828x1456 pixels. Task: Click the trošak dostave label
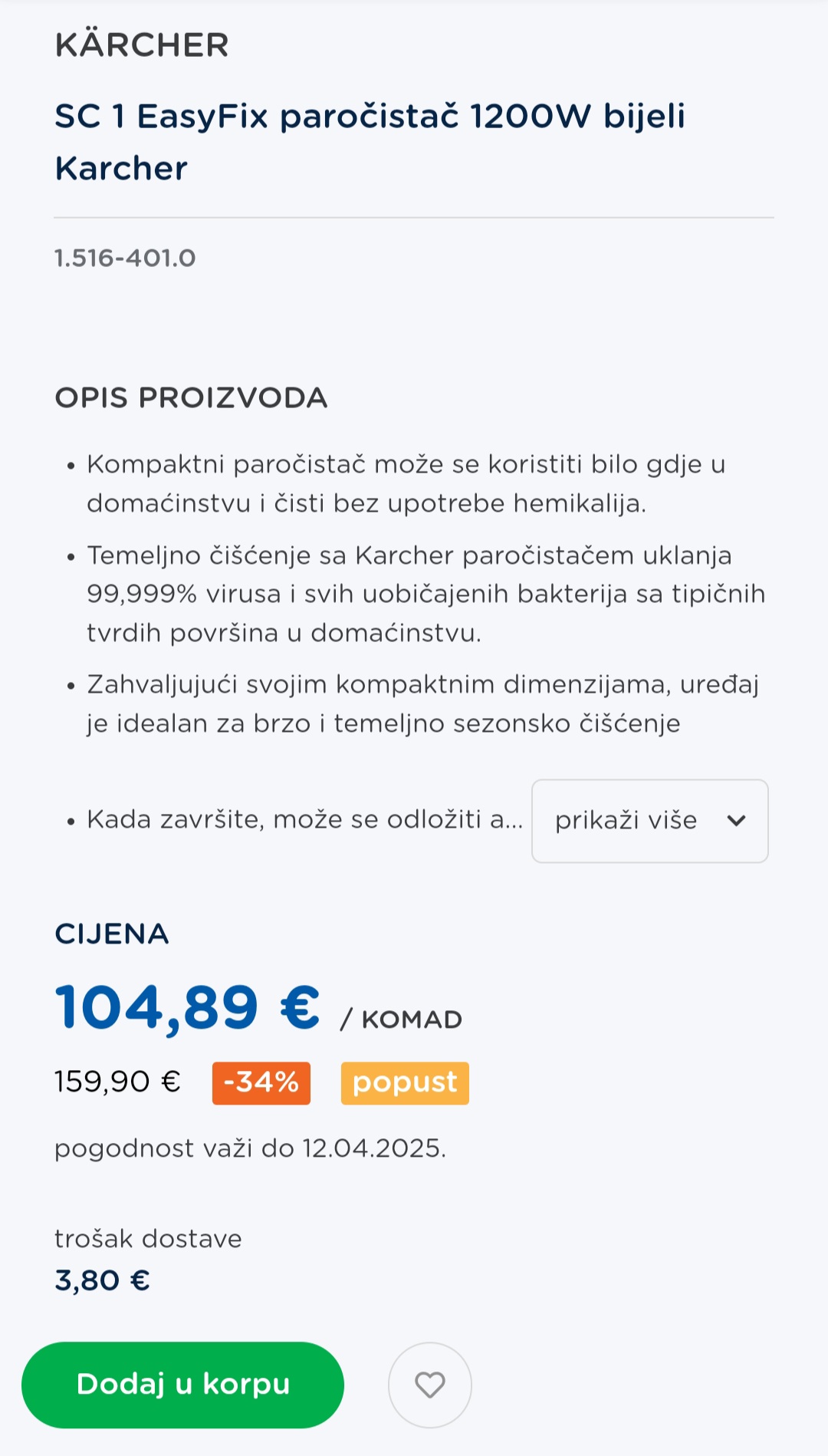pos(148,1239)
